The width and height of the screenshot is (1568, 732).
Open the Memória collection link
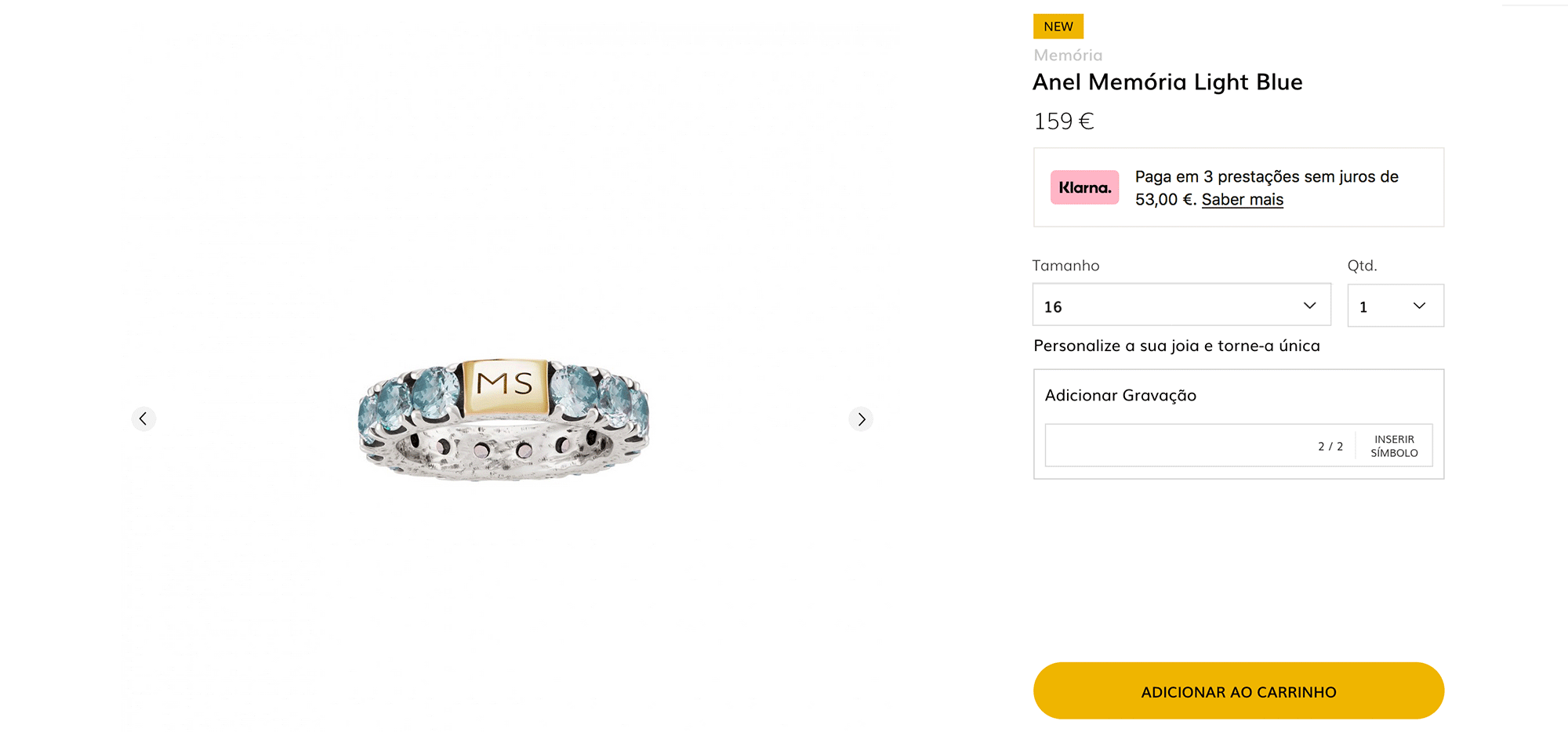click(x=1068, y=56)
